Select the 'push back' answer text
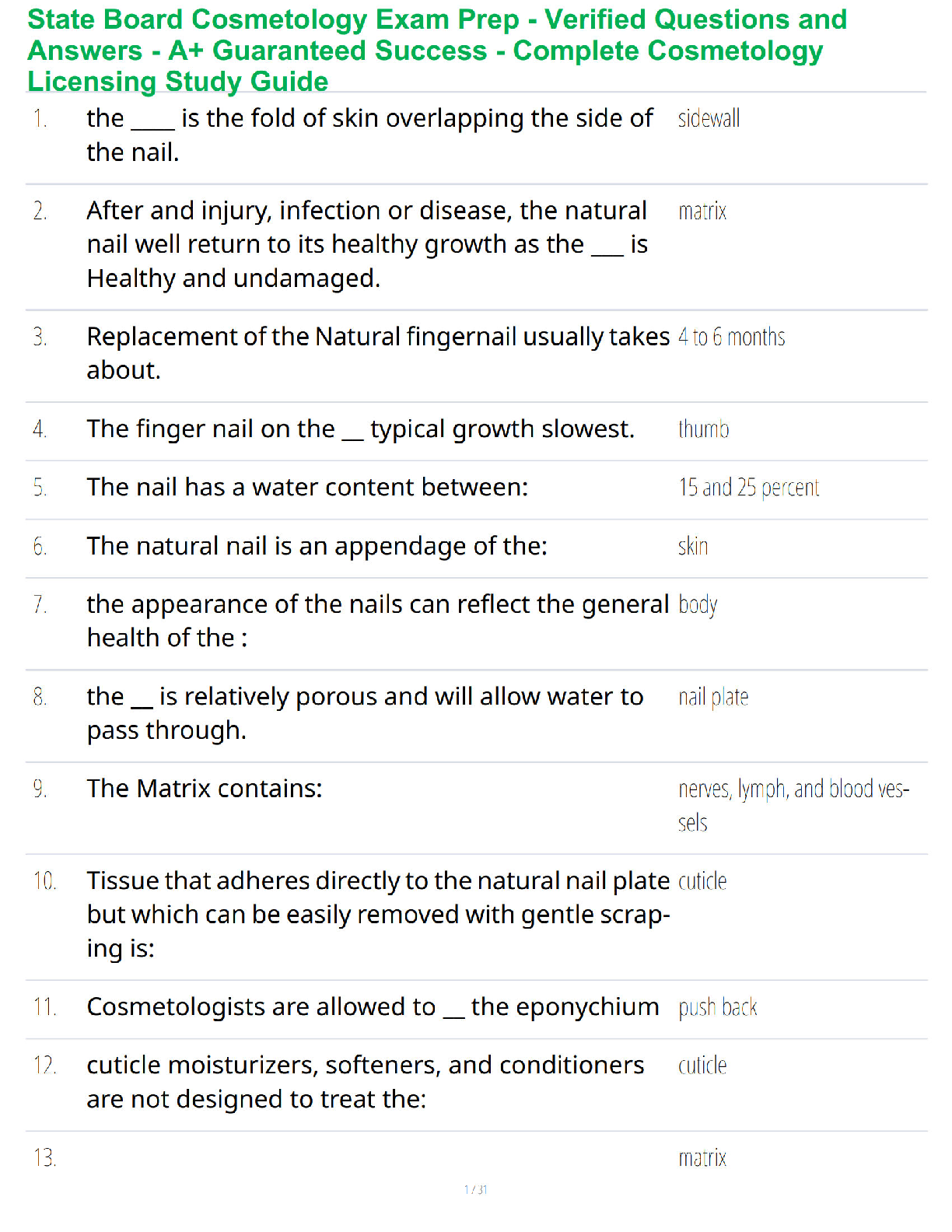 [x=717, y=1008]
